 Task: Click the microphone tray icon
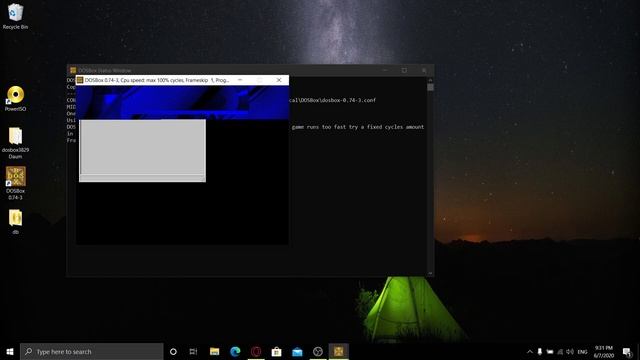tap(540, 351)
